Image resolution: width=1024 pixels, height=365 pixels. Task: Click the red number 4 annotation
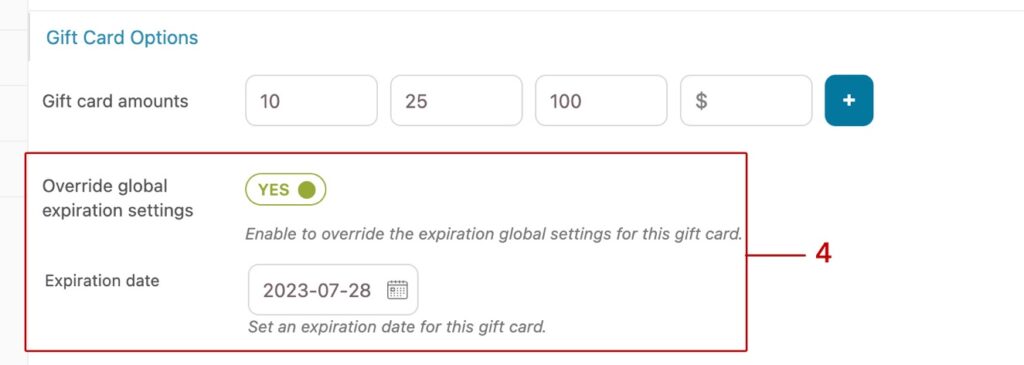pos(824,254)
